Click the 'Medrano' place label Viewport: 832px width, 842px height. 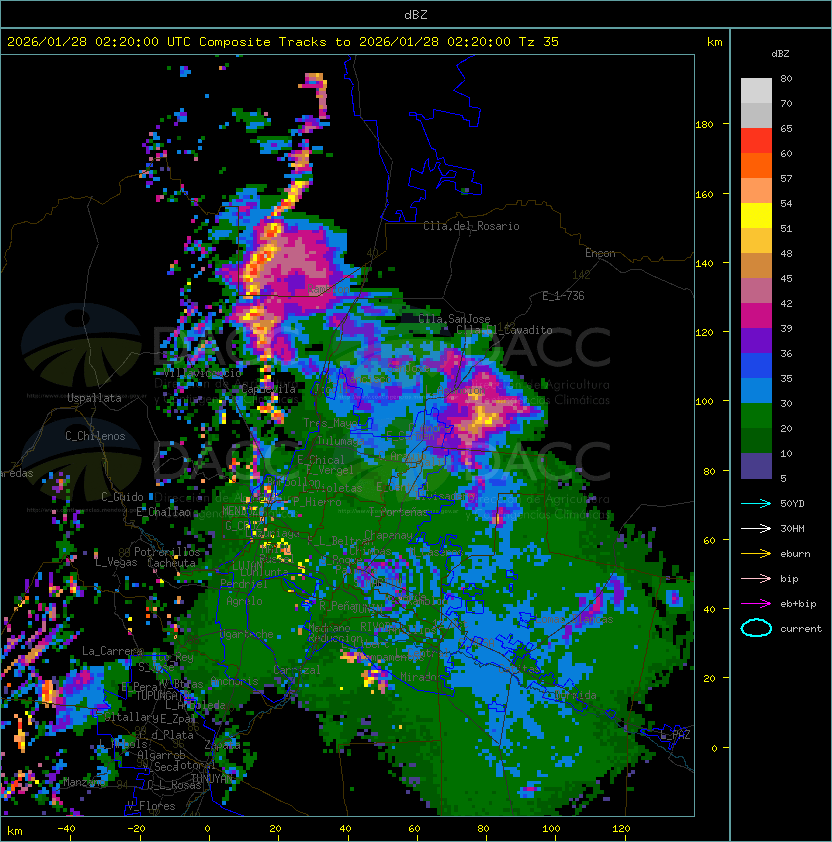[x=329, y=627]
